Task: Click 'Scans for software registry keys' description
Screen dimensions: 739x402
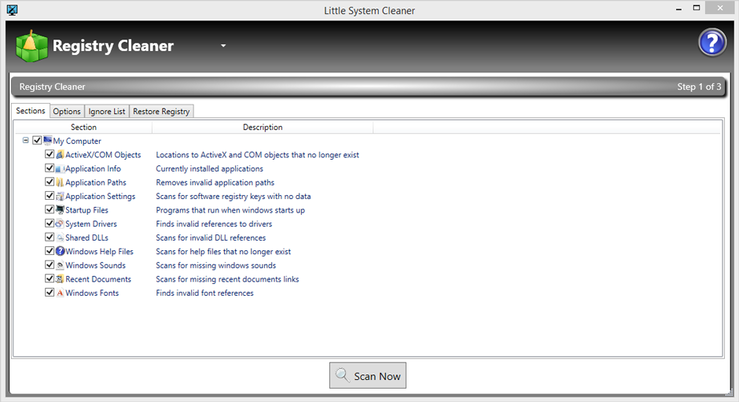Action: point(233,196)
